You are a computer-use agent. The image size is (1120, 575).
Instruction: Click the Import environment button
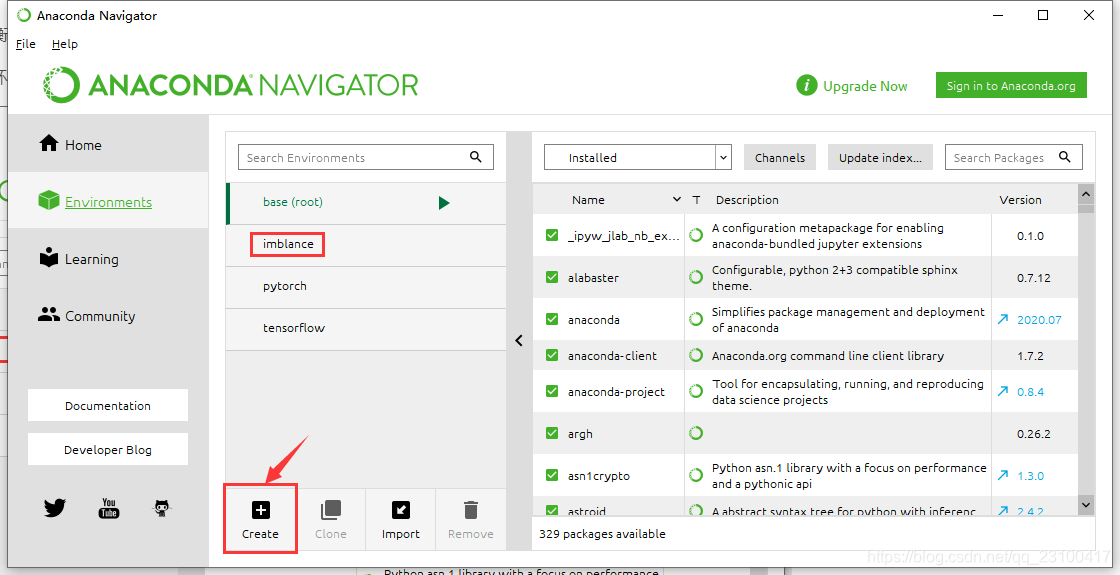click(x=401, y=519)
